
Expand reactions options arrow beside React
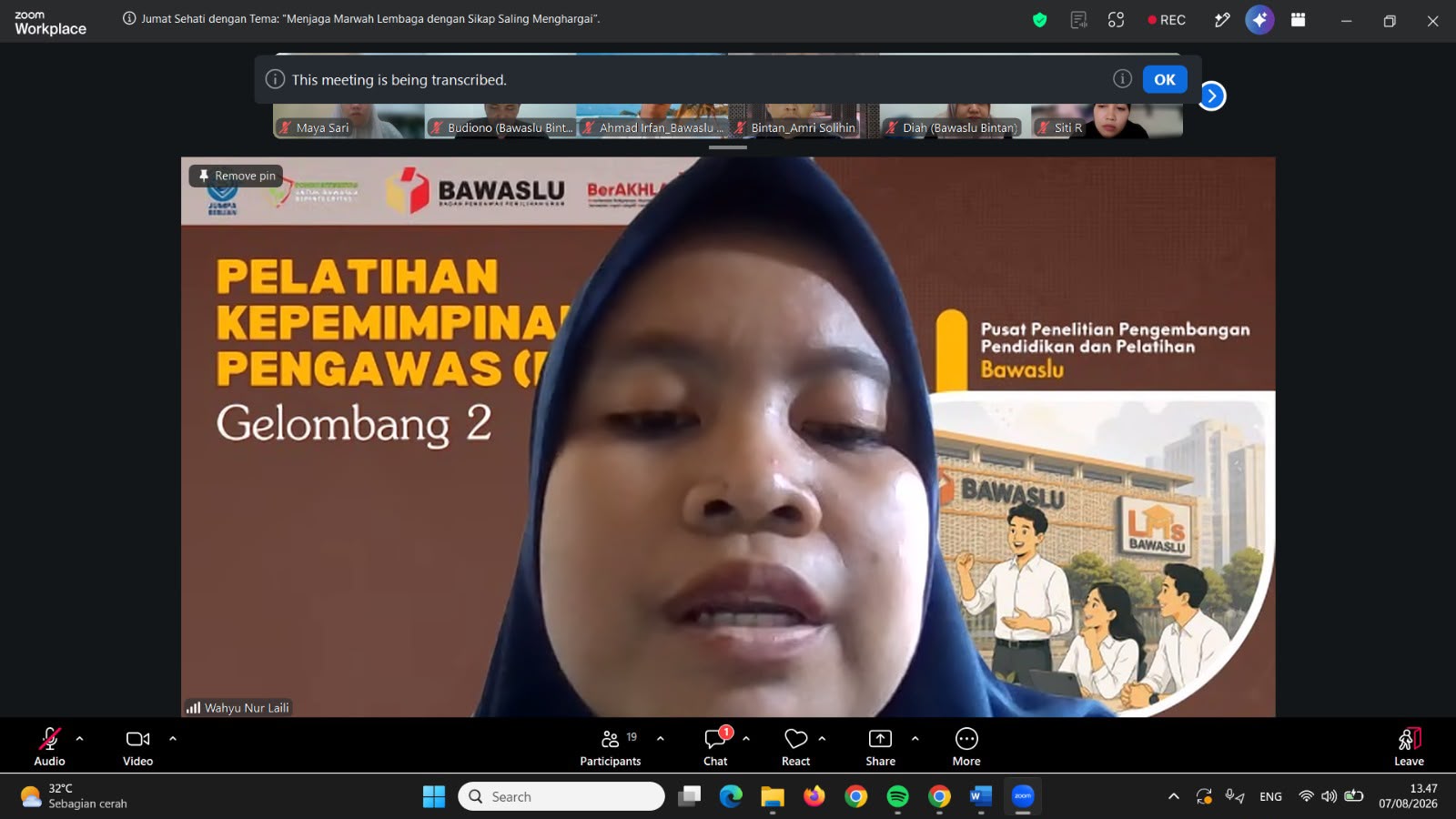(823, 739)
